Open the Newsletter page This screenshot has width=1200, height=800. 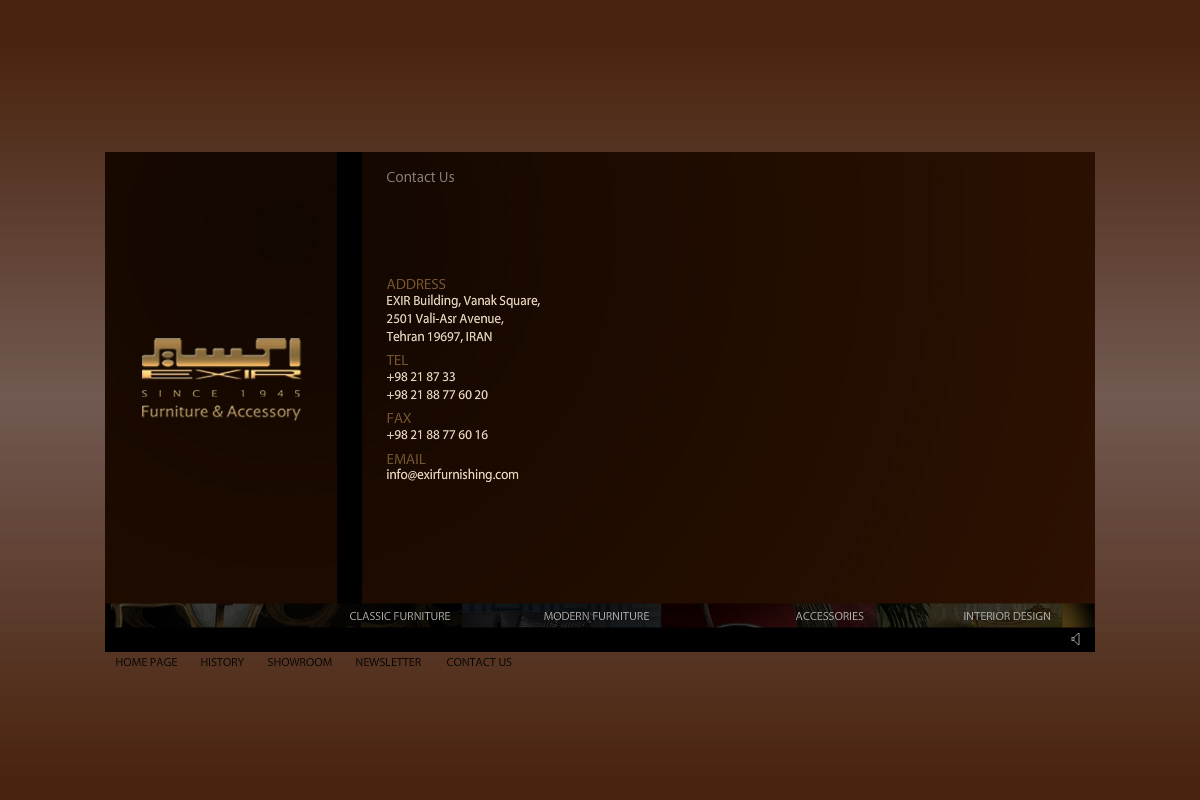coord(388,662)
